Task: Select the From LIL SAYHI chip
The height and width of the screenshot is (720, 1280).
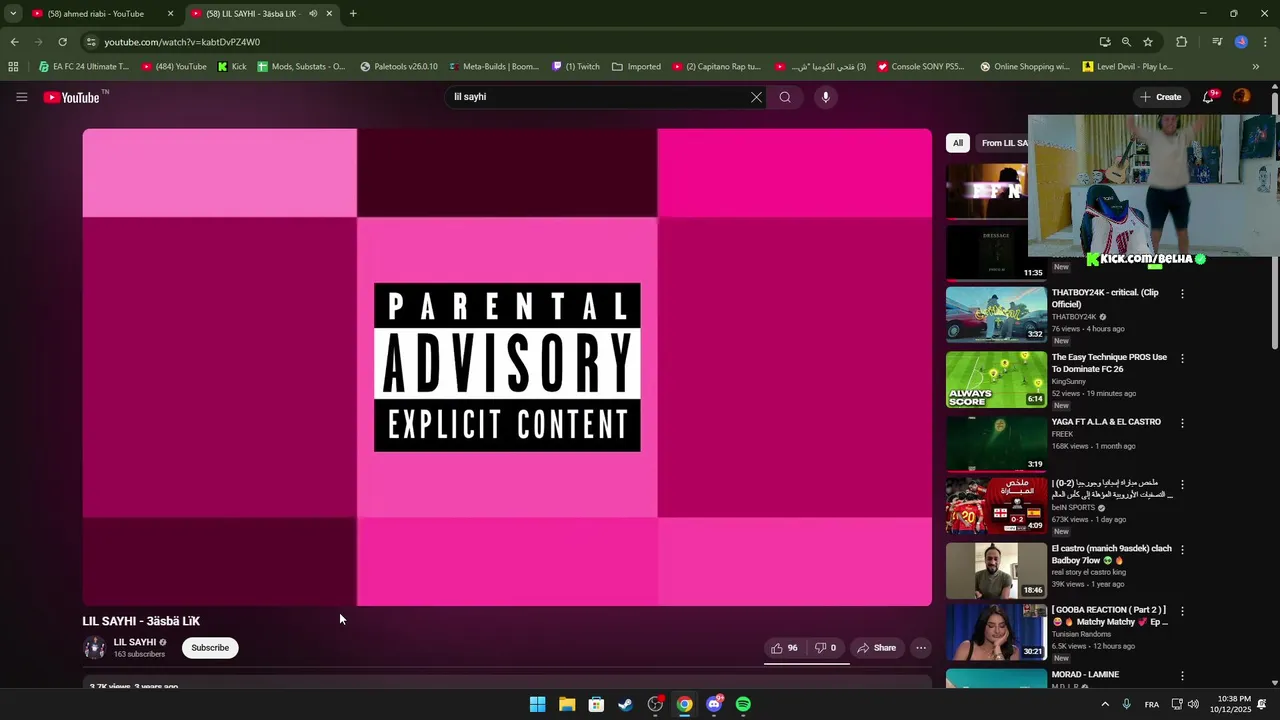Action: tap(1003, 143)
